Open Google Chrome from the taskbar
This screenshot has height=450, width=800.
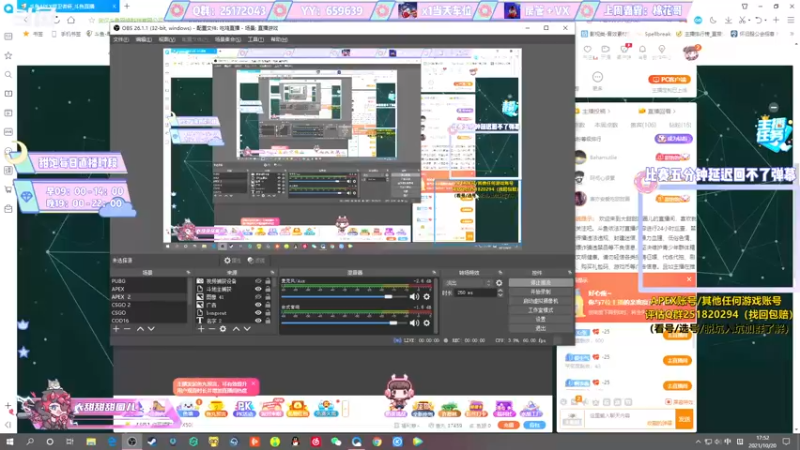(377, 442)
